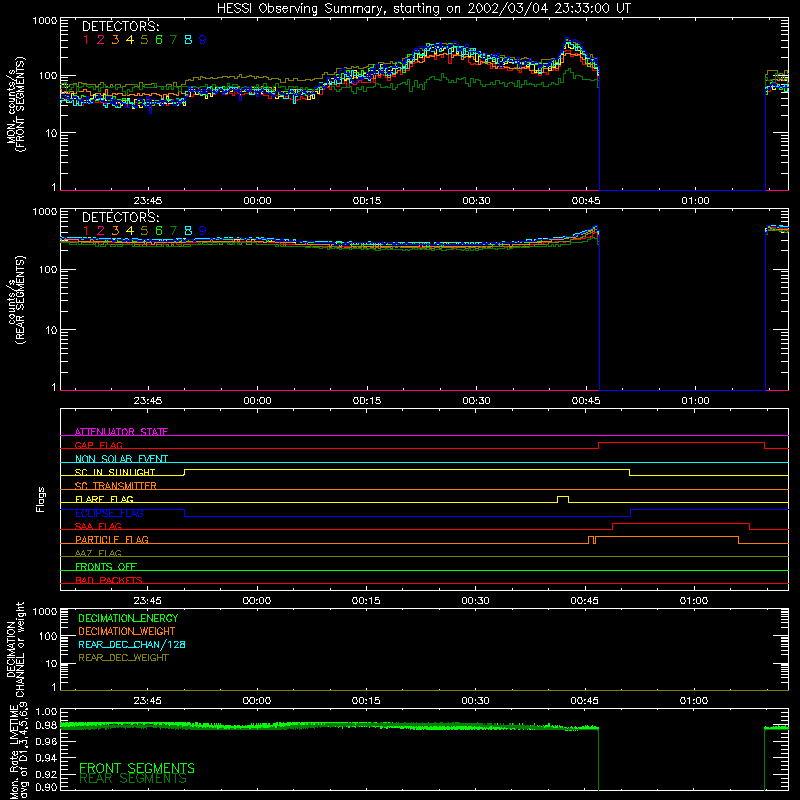This screenshot has width=800, height=800.
Task: Click the 0.98 value on livetime y-axis
Action: [47, 724]
